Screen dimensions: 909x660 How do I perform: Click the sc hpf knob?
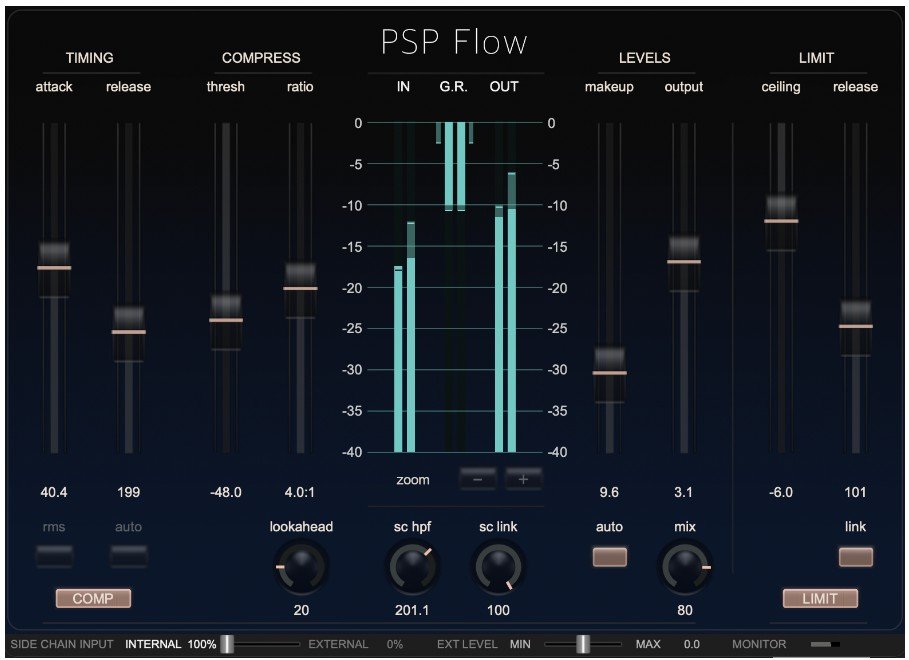click(x=412, y=566)
